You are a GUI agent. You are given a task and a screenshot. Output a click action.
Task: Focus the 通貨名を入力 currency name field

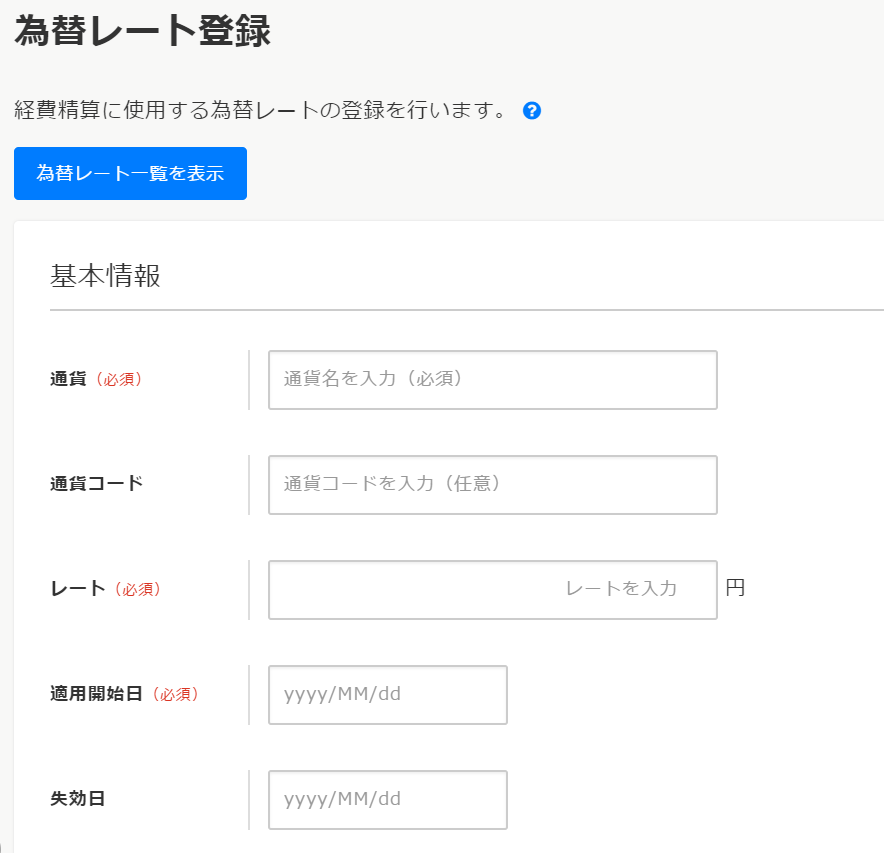tap(493, 379)
